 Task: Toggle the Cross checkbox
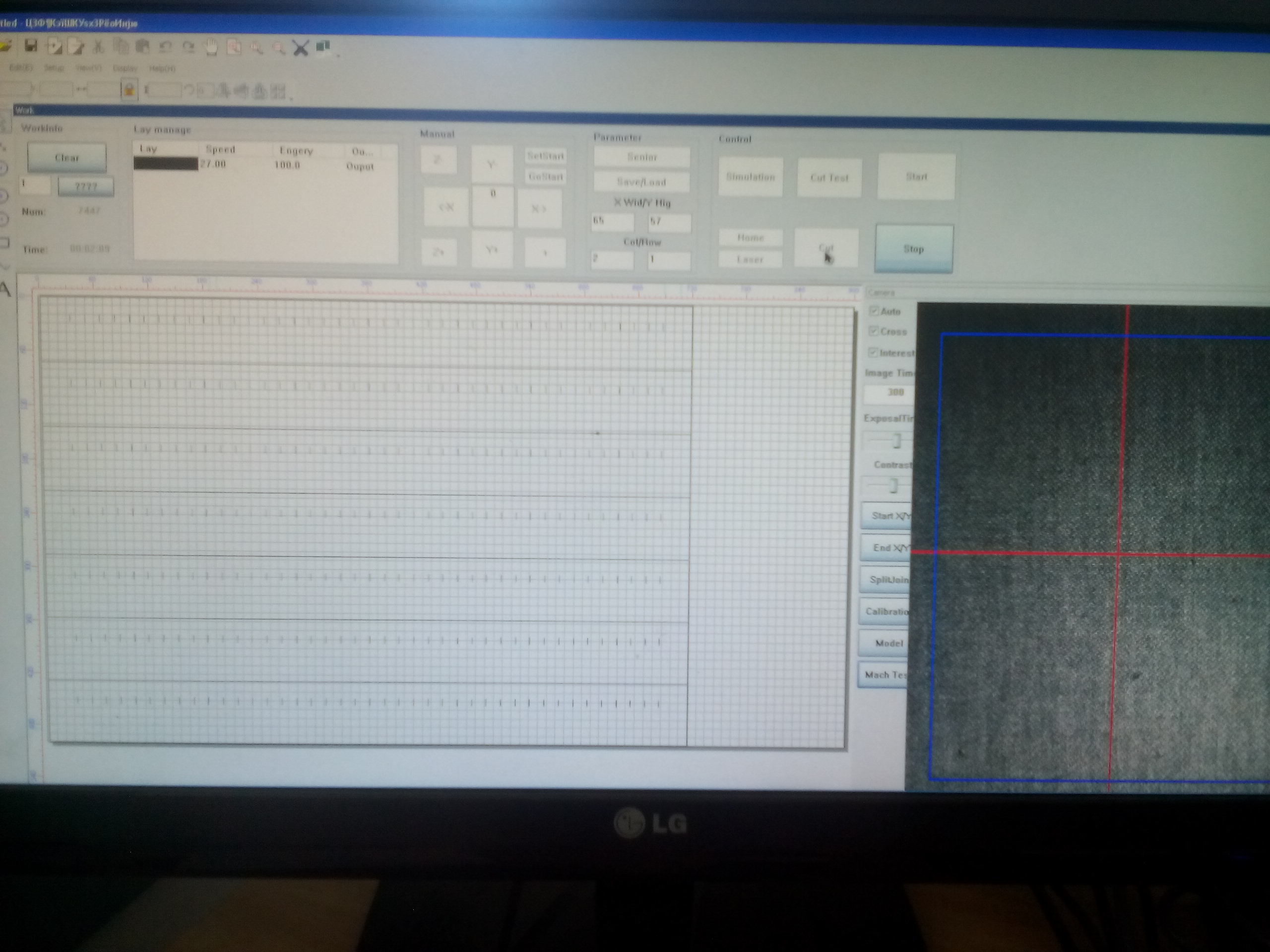pos(874,331)
